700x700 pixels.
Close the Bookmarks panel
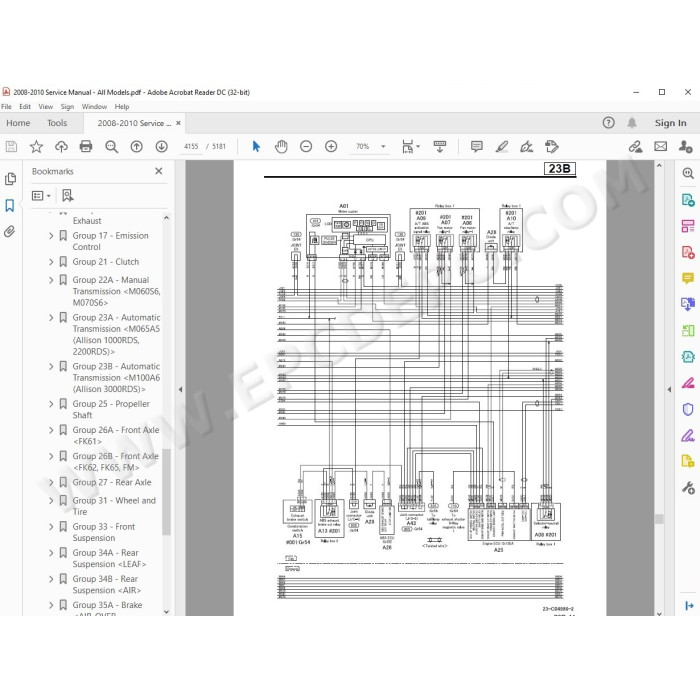pyautogui.click(x=158, y=171)
